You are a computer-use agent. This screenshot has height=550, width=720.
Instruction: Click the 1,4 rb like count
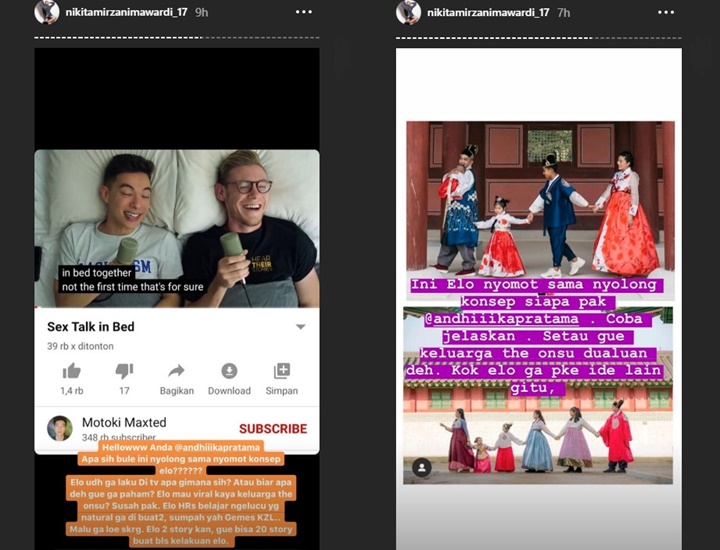72,391
